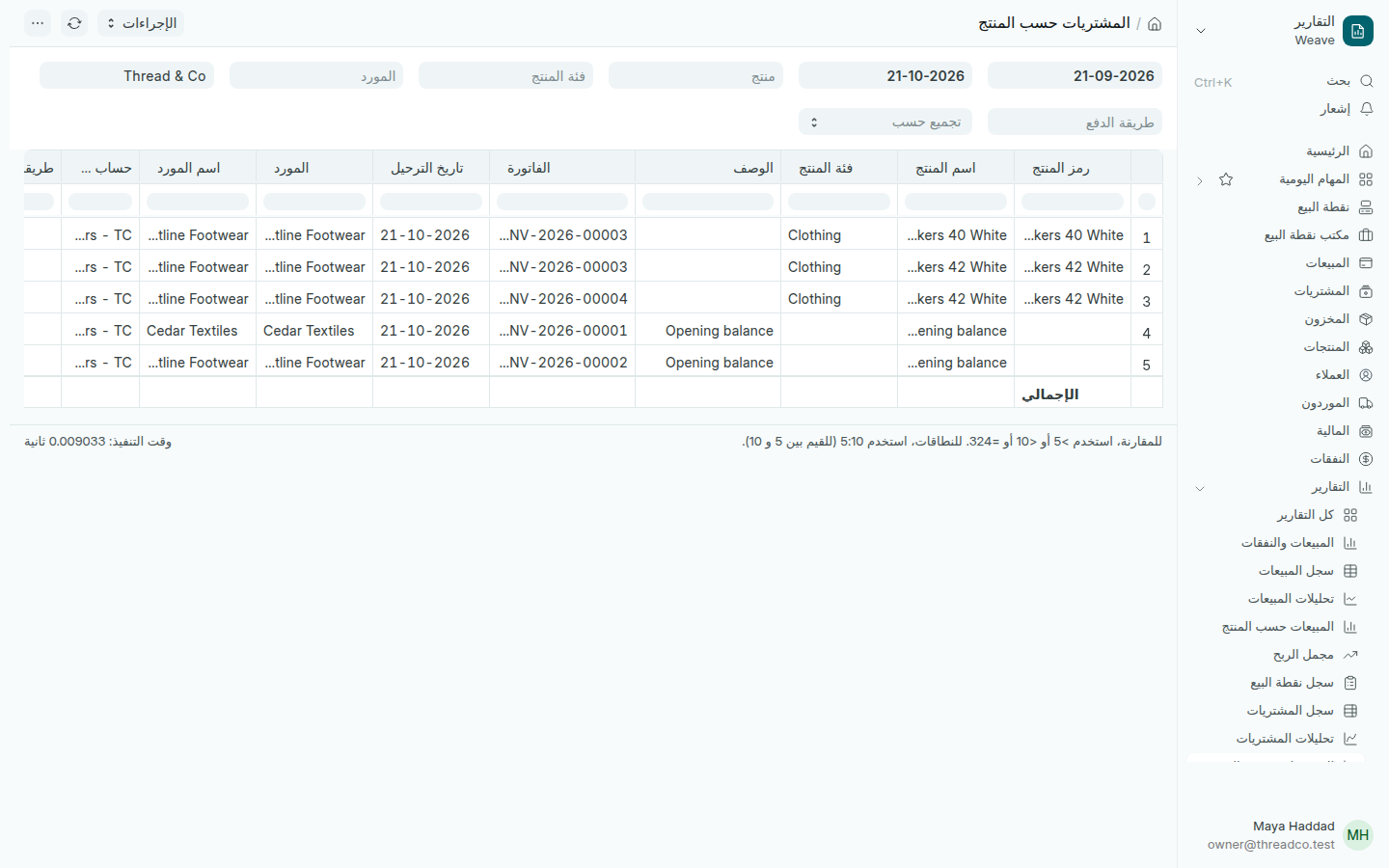Open the Maya Haddad user profile menu
The image size is (1389, 868).
point(1289,835)
